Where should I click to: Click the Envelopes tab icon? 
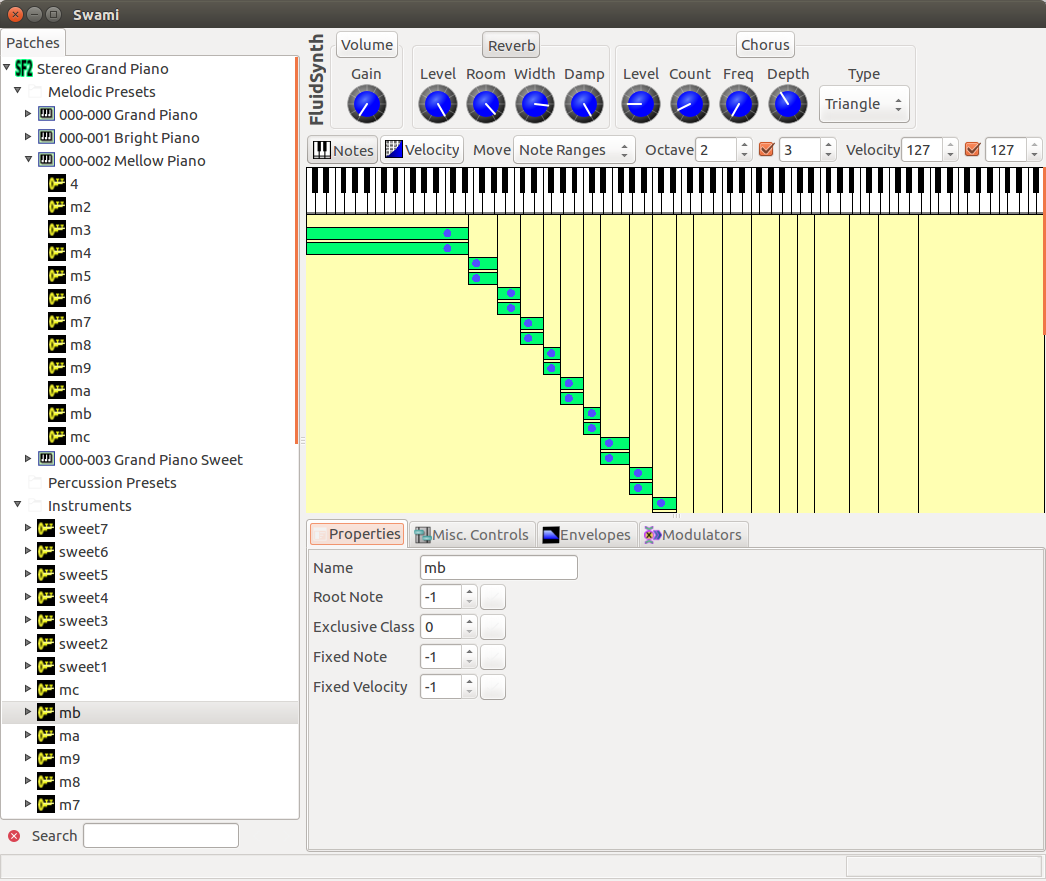point(550,535)
